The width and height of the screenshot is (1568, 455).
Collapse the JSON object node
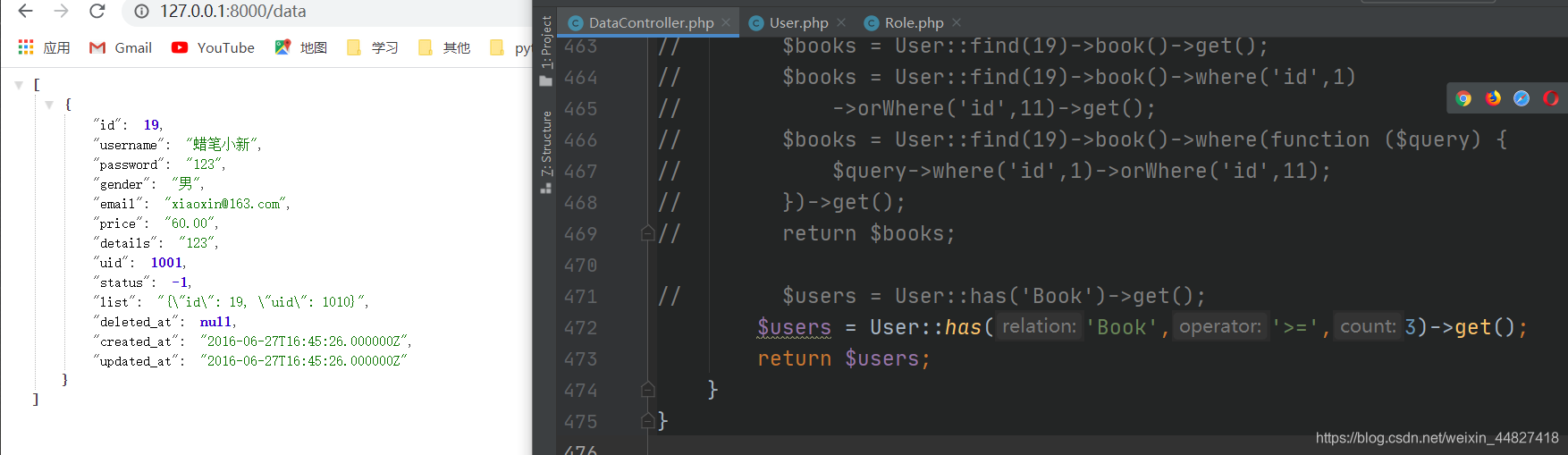point(49,105)
